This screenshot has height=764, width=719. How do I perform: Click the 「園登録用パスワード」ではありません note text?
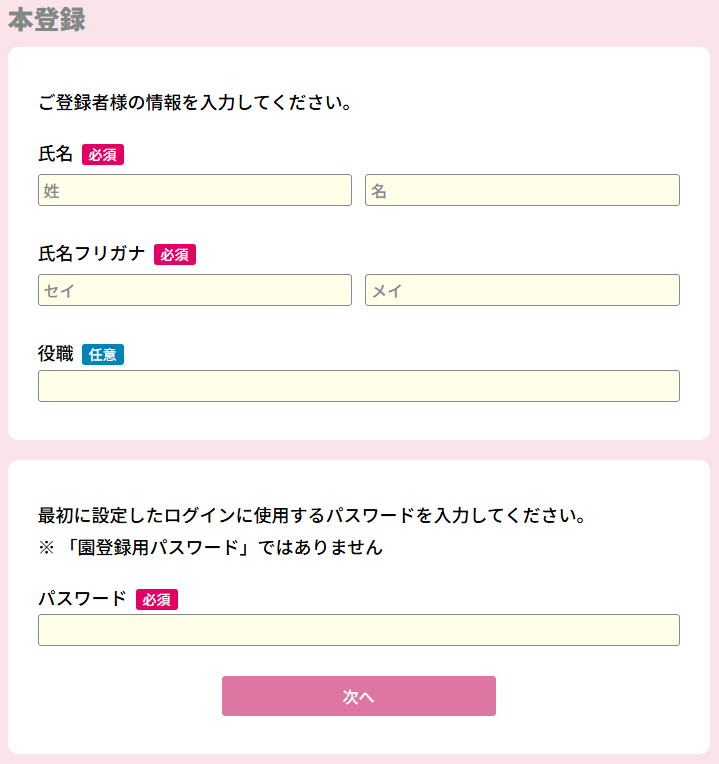coord(226,548)
